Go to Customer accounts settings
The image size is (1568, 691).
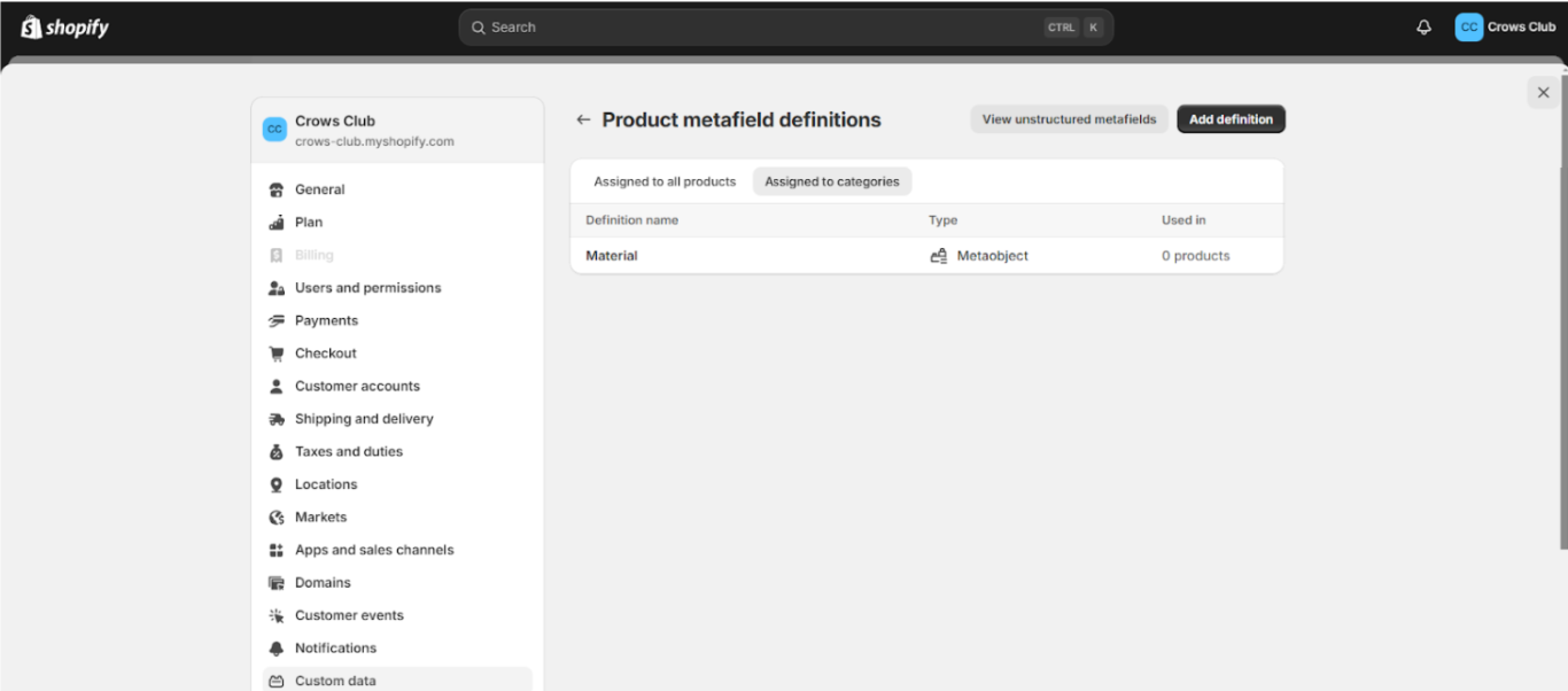[397, 387]
